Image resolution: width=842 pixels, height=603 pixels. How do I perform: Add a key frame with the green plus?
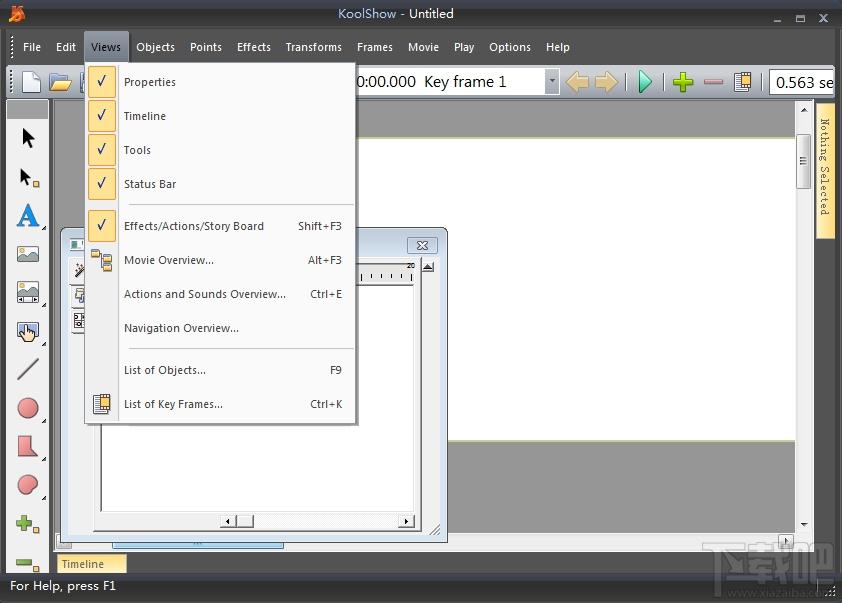coord(683,82)
